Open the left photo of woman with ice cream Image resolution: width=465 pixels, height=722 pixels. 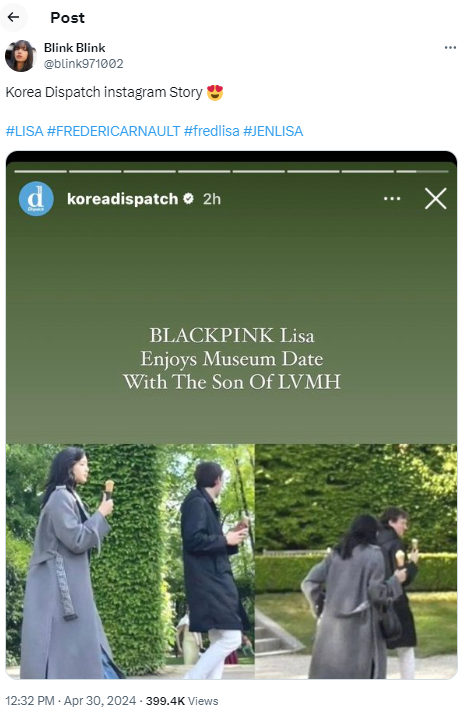[x=130, y=561]
